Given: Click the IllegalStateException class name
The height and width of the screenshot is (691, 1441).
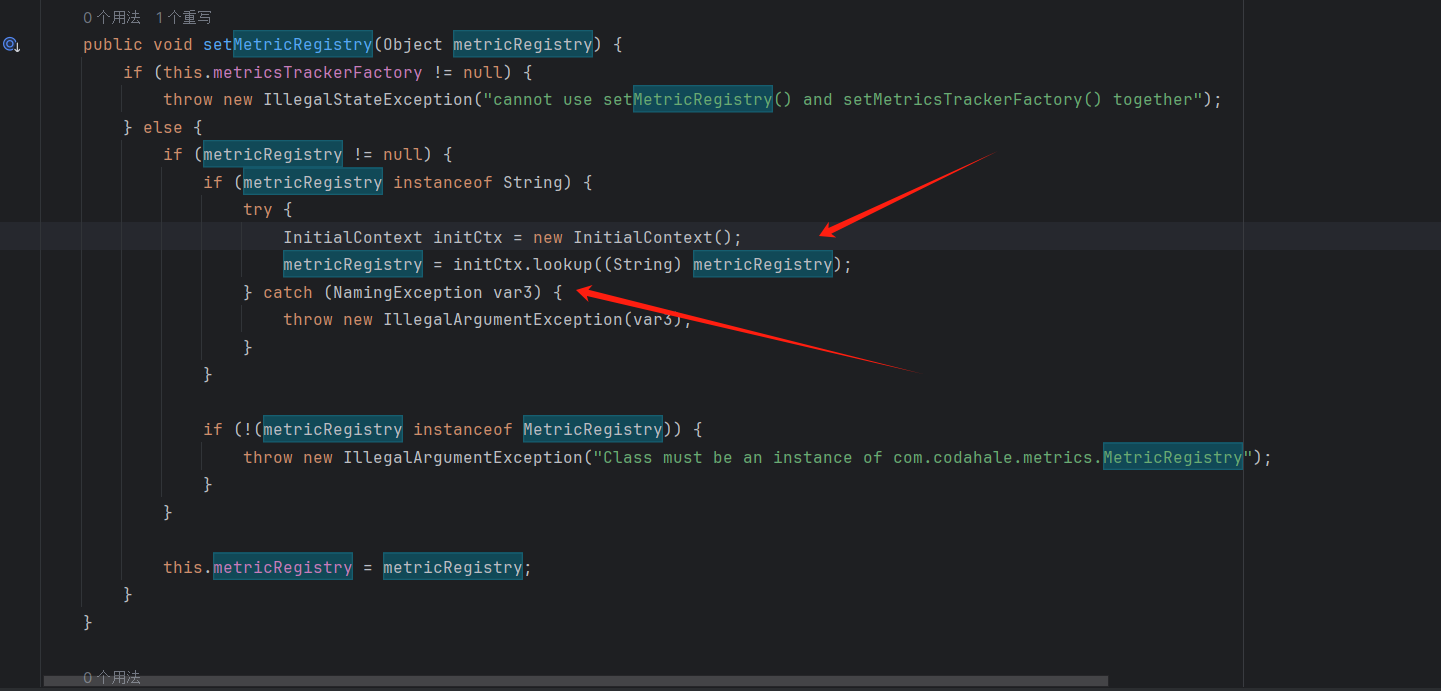Looking at the screenshot, I should pyautogui.click(x=367, y=100).
